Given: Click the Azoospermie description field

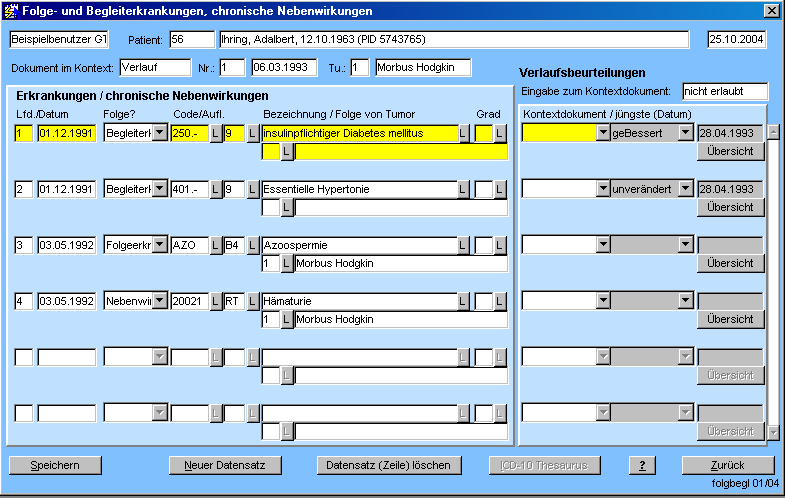Looking at the screenshot, I should 358,245.
